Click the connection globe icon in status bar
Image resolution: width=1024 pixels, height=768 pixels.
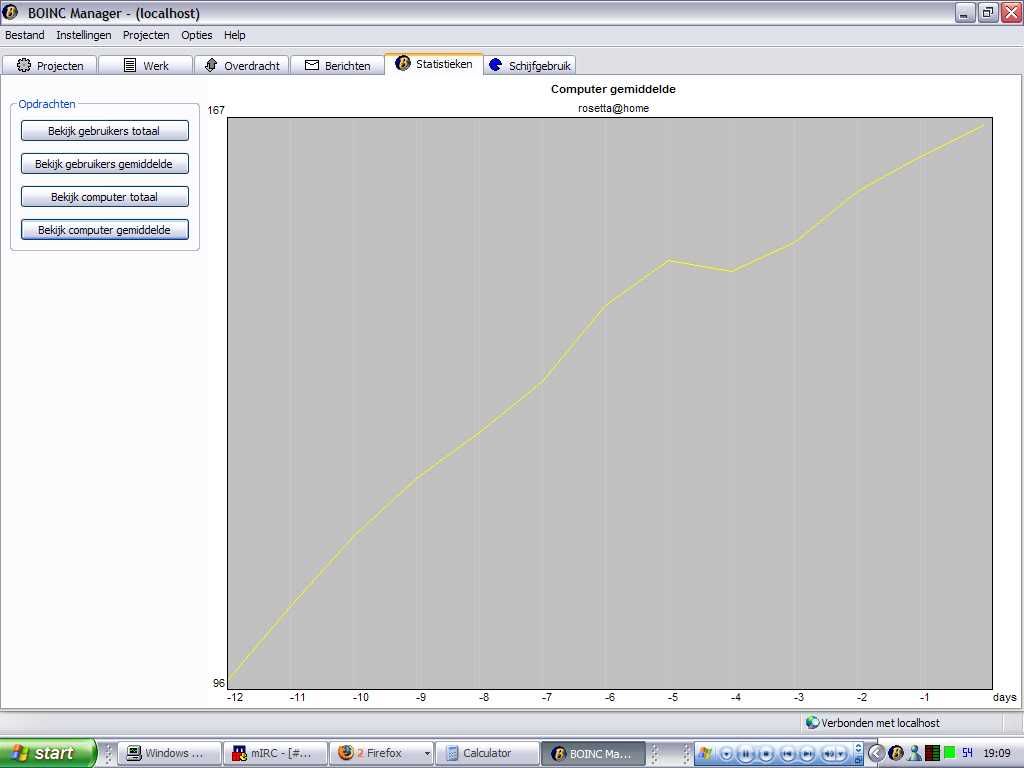(x=812, y=722)
